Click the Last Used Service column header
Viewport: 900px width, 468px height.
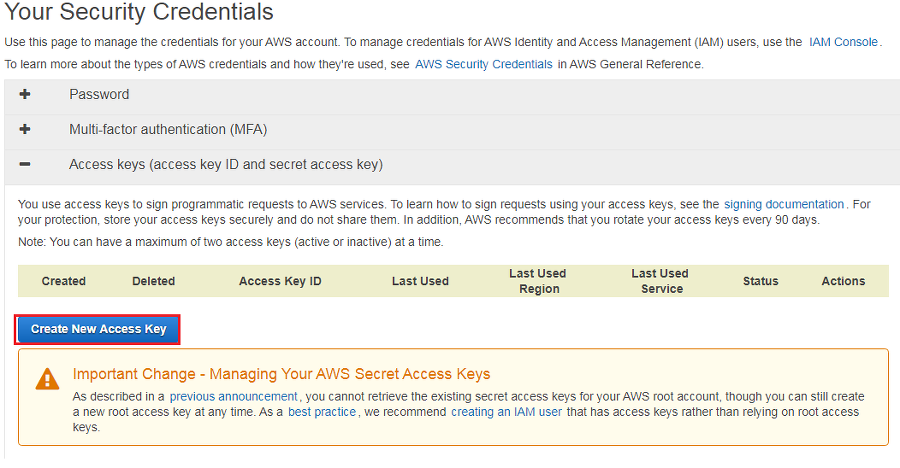(x=660, y=281)
